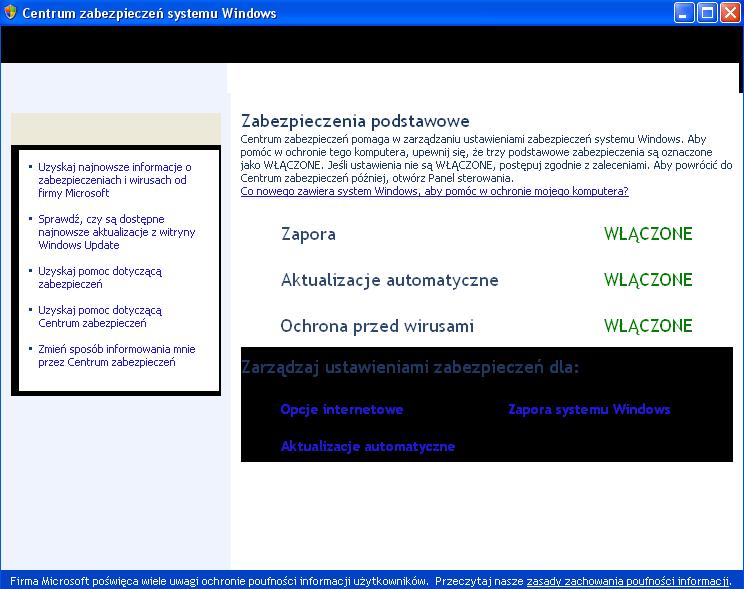Open 'Zmień sposób informowania mnie' link
Screen dimensions: 744x589
(x=117, y=355)
